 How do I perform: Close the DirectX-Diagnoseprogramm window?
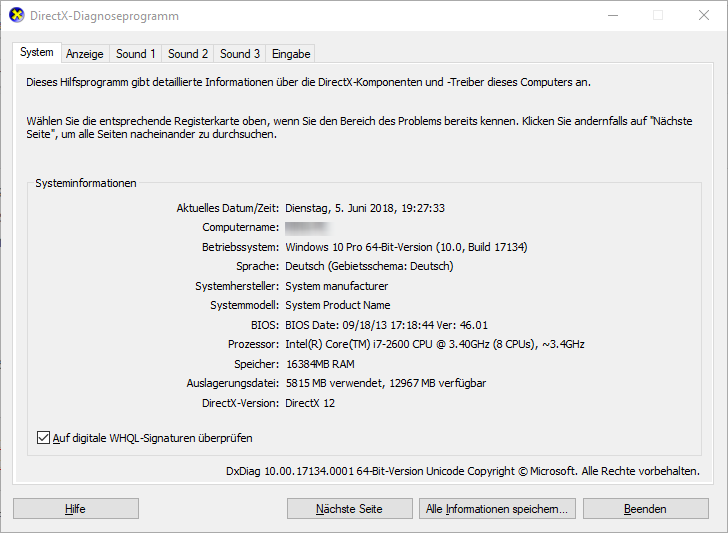[704, 15]
